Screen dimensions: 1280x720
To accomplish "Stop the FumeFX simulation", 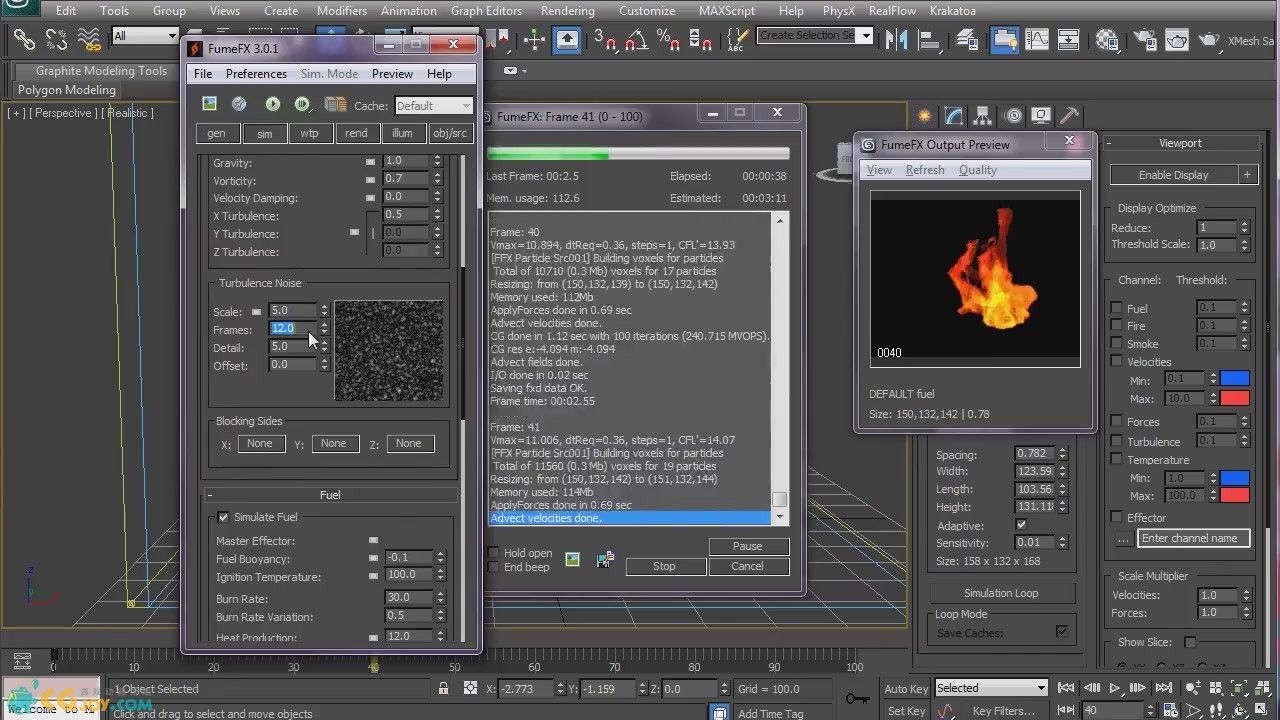I will (x=664, y=566).
